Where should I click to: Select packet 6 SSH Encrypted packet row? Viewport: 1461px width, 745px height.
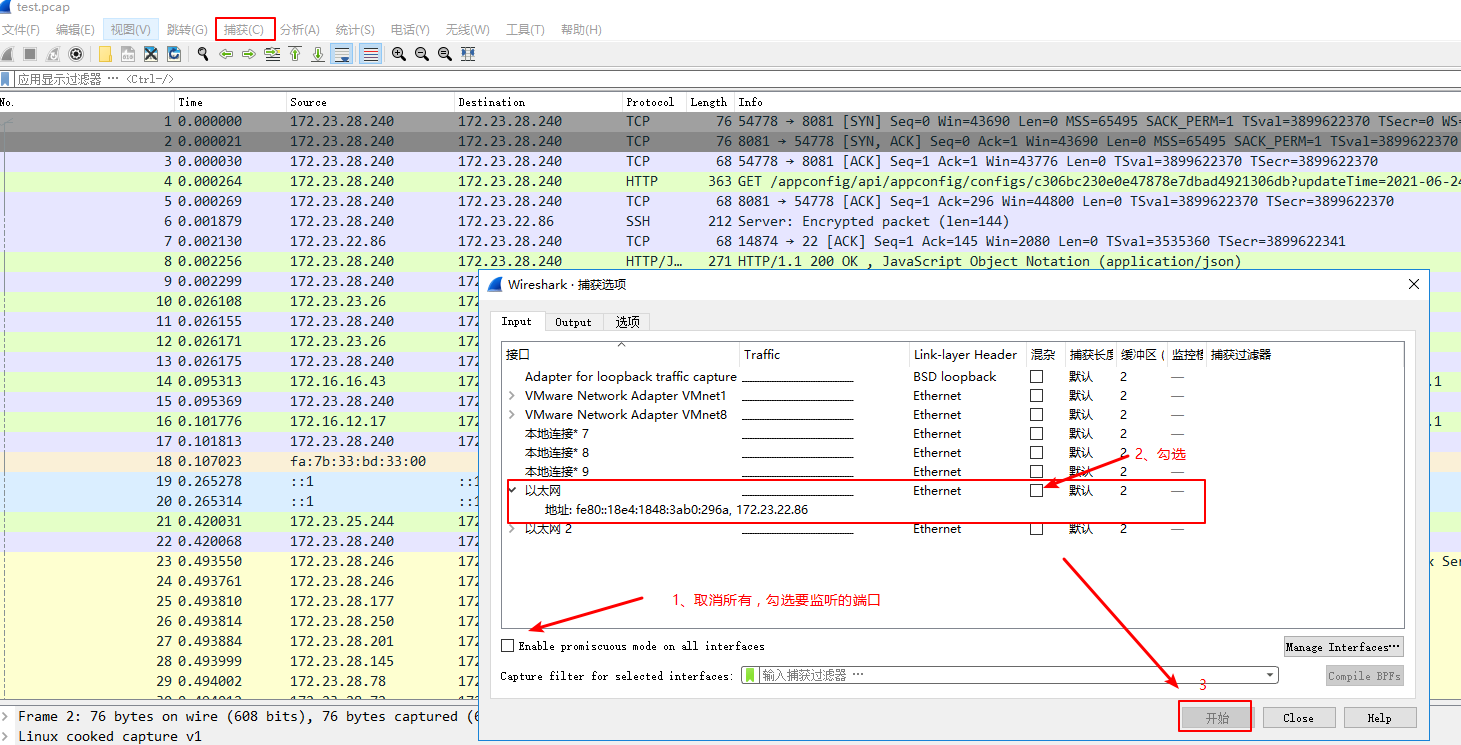[730, 221]
